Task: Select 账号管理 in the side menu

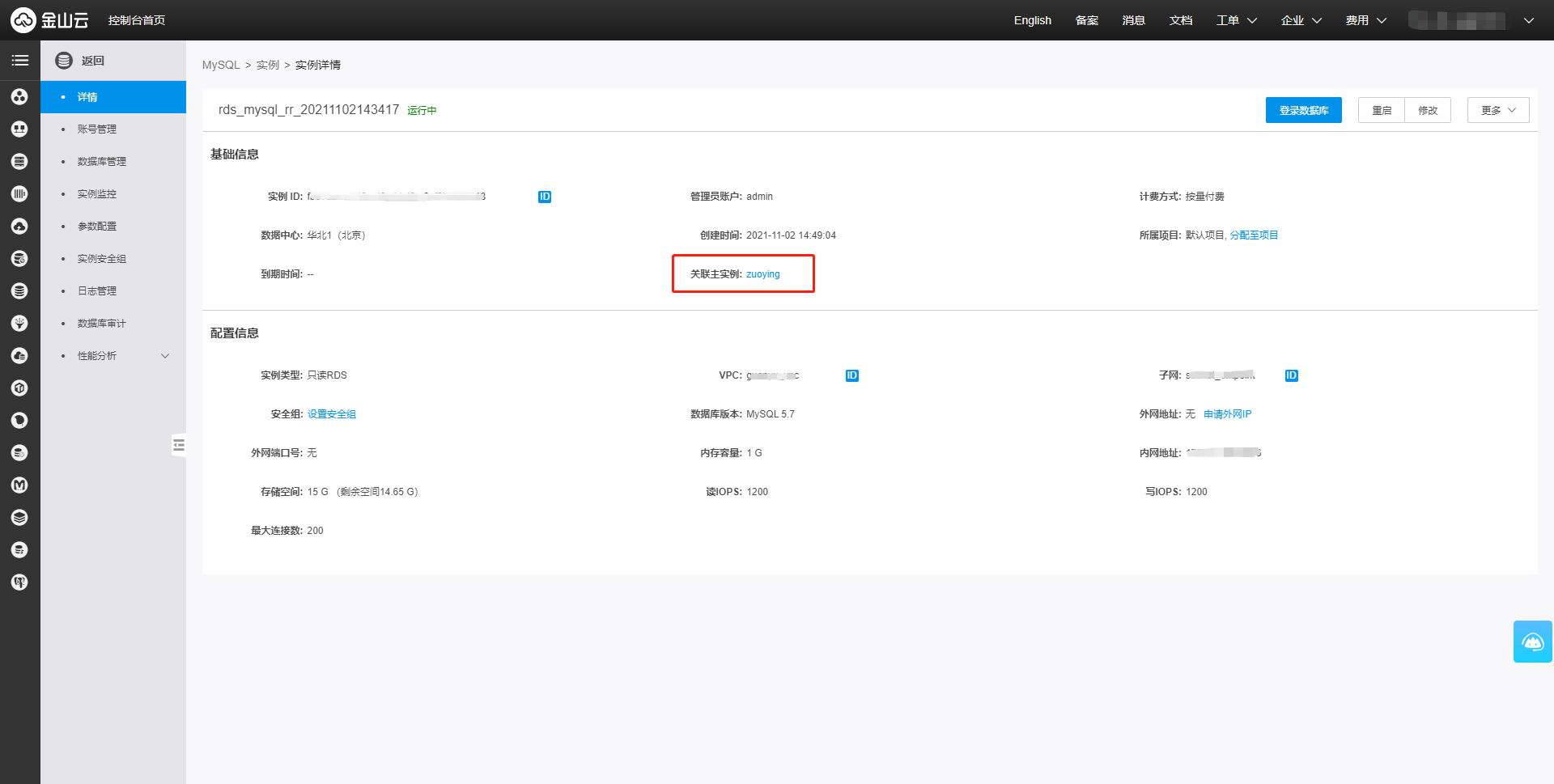Action: click(97, 129)
